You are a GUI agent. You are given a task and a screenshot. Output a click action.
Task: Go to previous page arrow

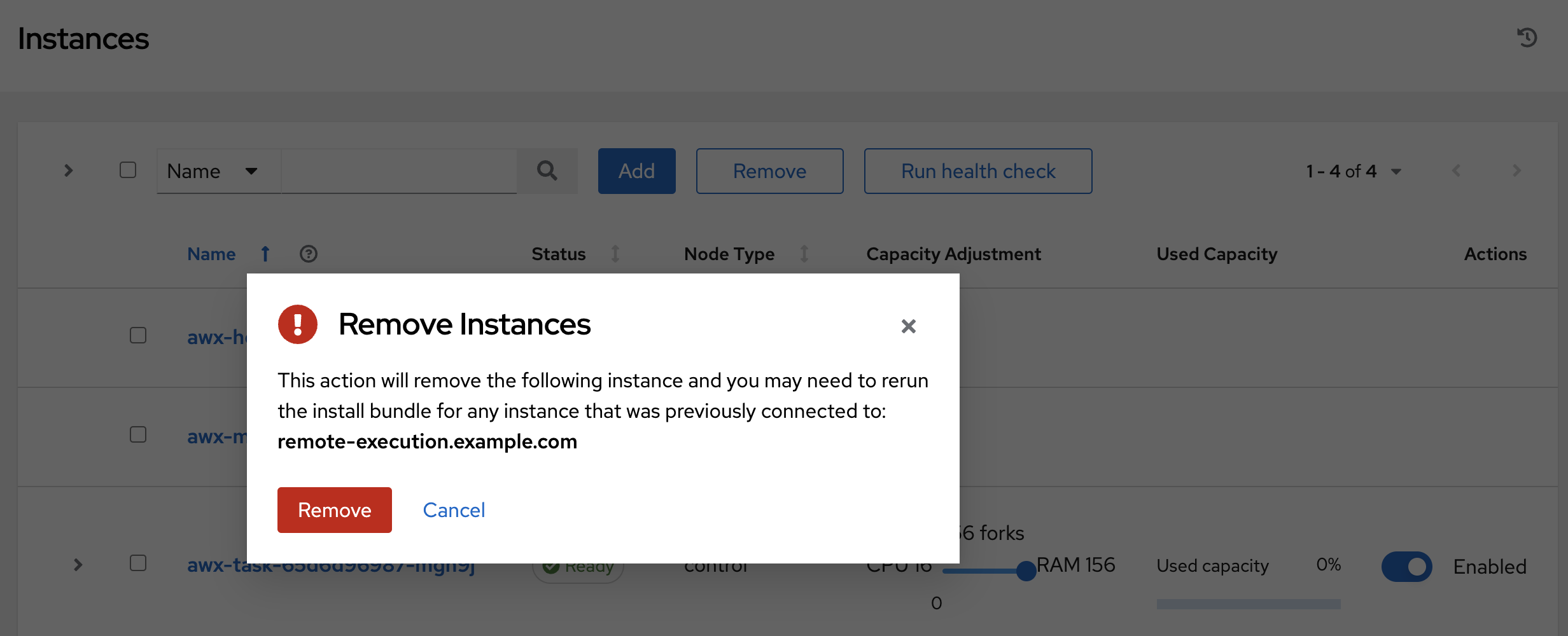tap(1456, 171)
